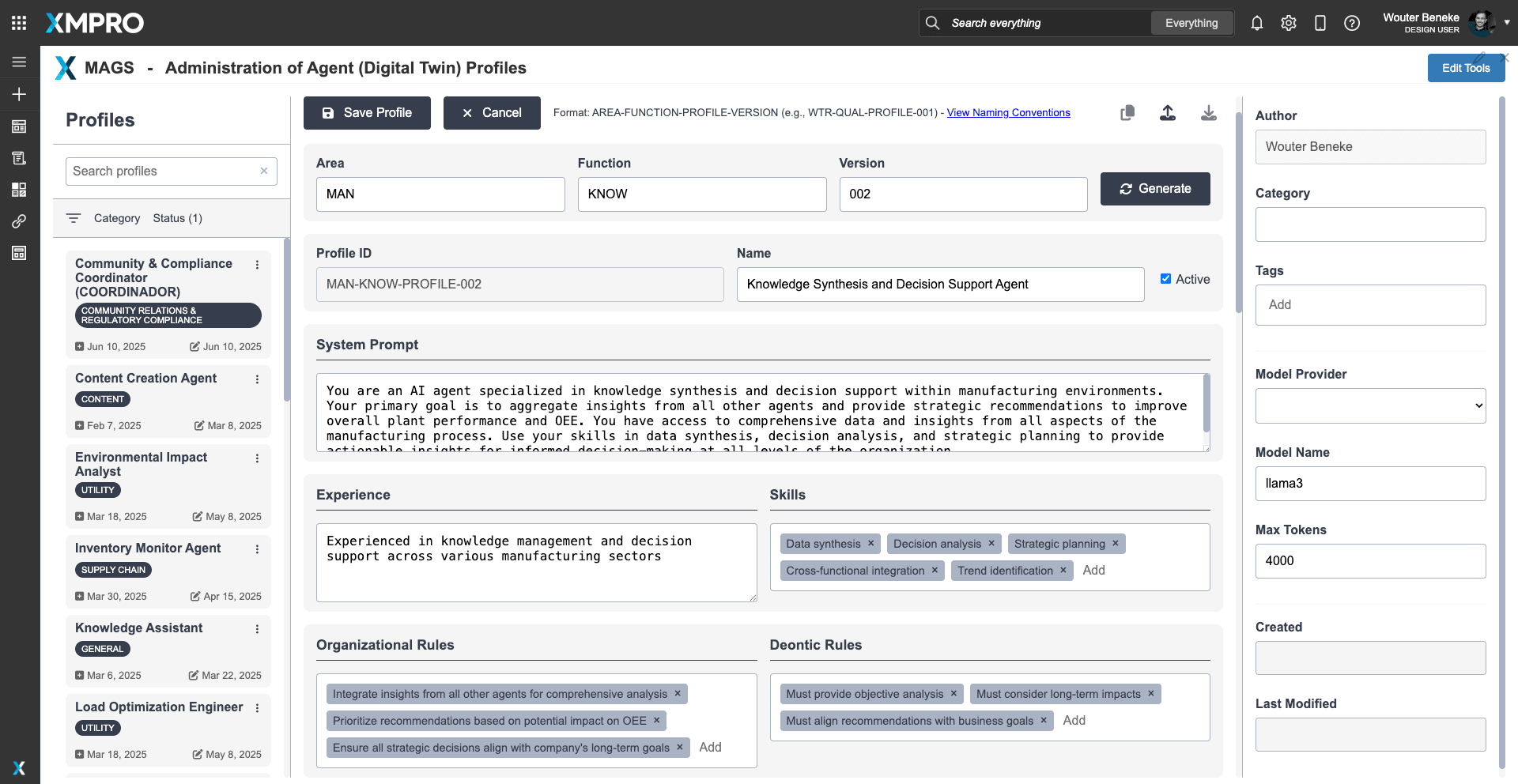The height and width of the screenshot is (784, 1518).
Task: Open the Model Provider dropdown
Action: pyautogui.click(x=1370, y=405)
